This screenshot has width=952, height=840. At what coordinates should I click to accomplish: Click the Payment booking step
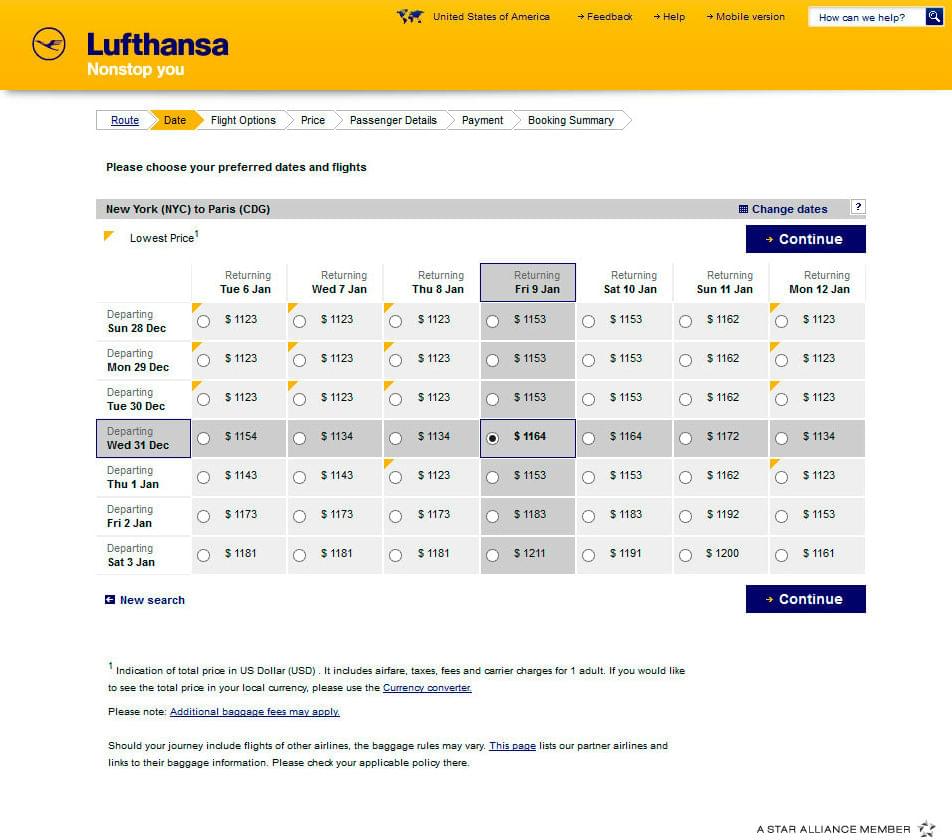coord(482,120)
